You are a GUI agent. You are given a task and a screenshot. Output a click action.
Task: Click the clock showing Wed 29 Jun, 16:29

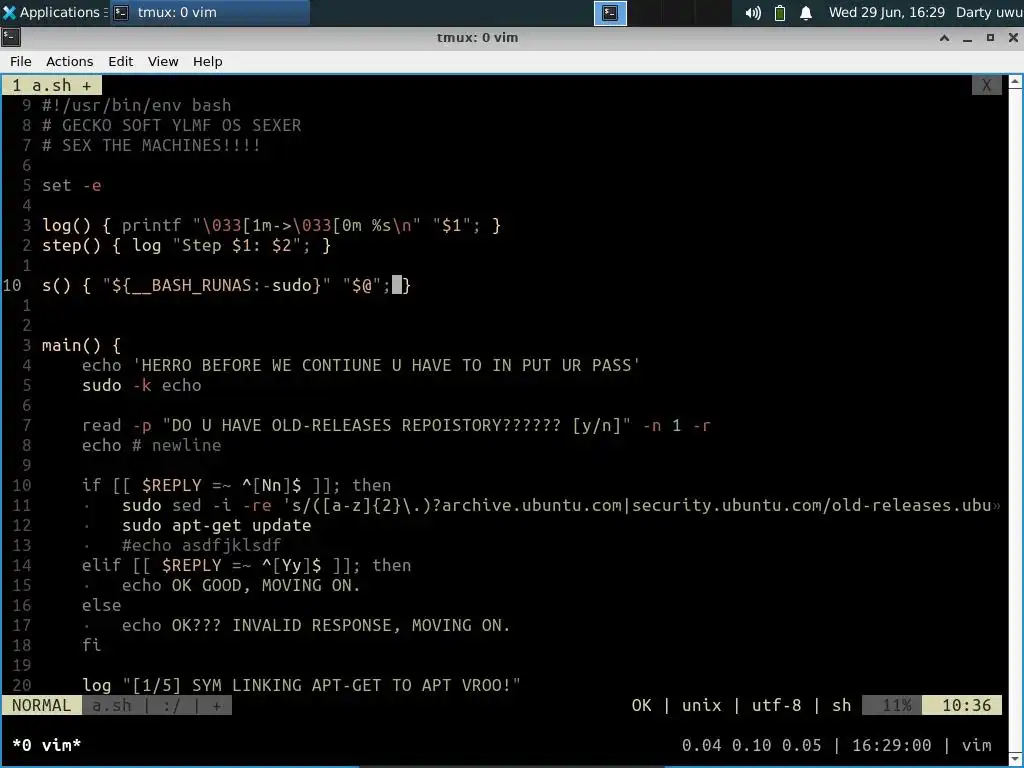(886, 12)
